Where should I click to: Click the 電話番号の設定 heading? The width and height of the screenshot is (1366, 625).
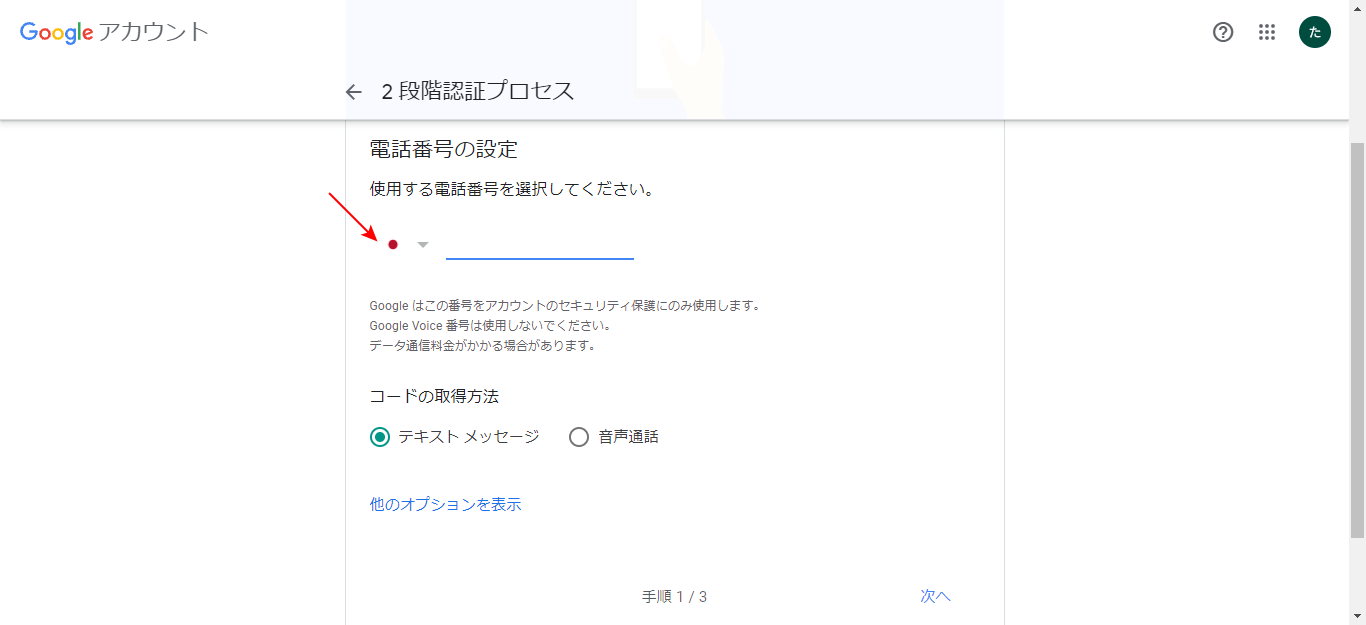(444, 150)
